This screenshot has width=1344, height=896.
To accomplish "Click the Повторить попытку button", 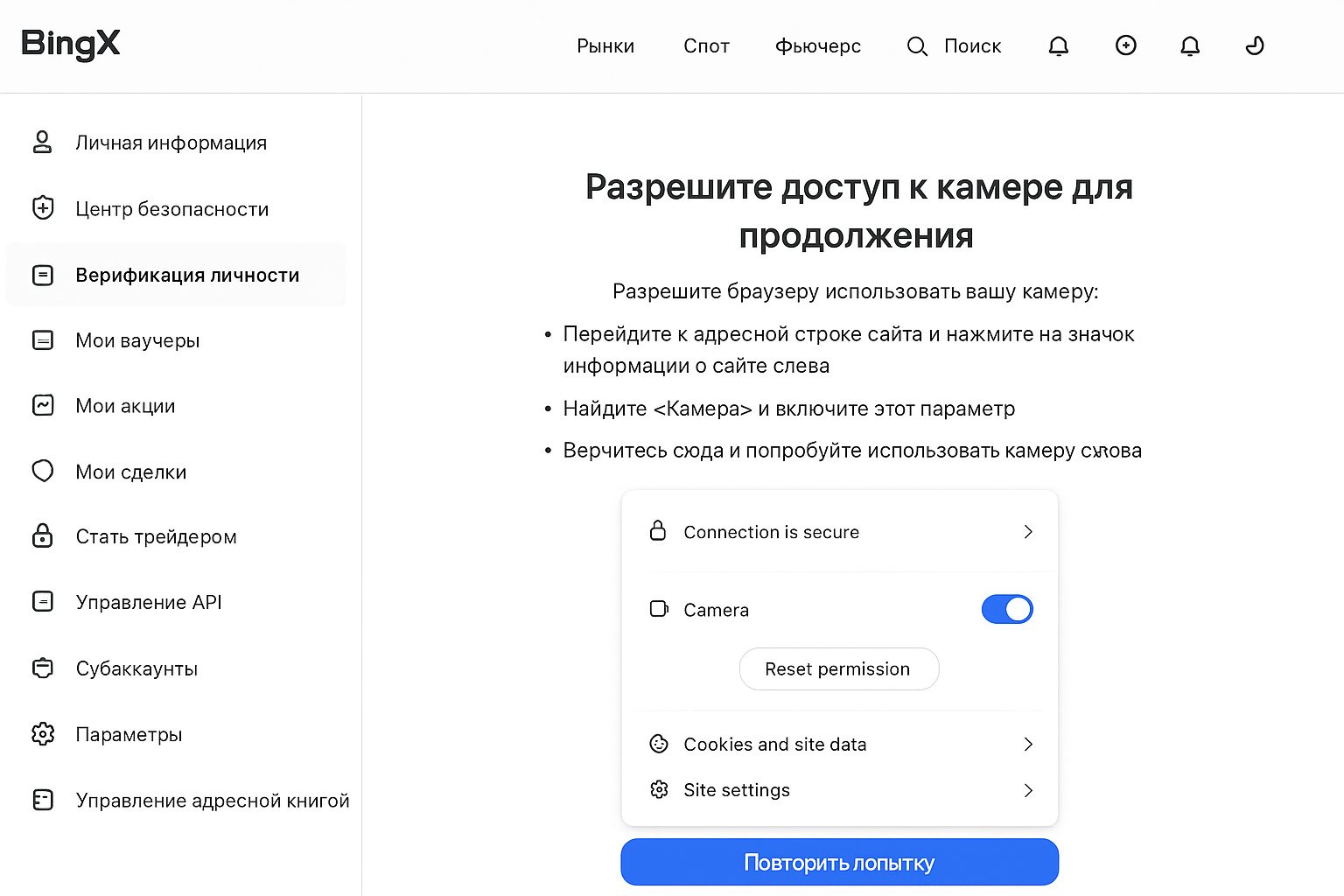I will coord(839,863).
